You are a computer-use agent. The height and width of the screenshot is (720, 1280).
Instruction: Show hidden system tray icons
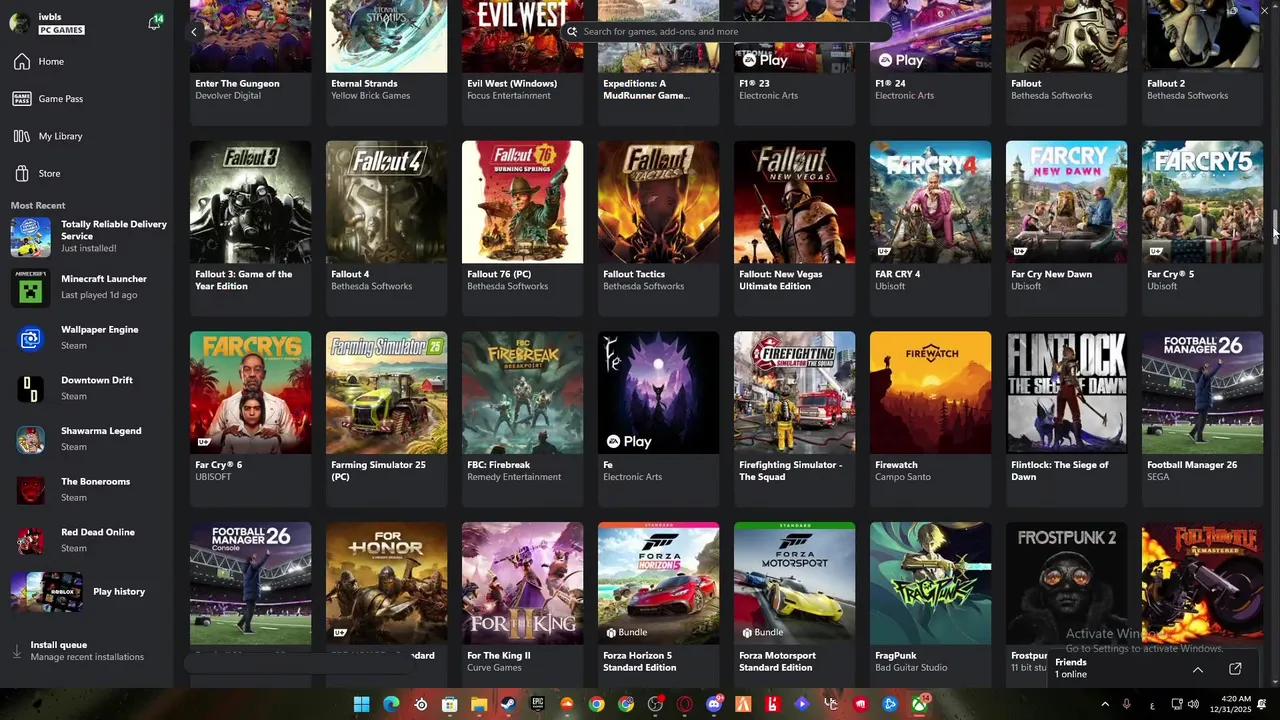[x=1105, y=704]
